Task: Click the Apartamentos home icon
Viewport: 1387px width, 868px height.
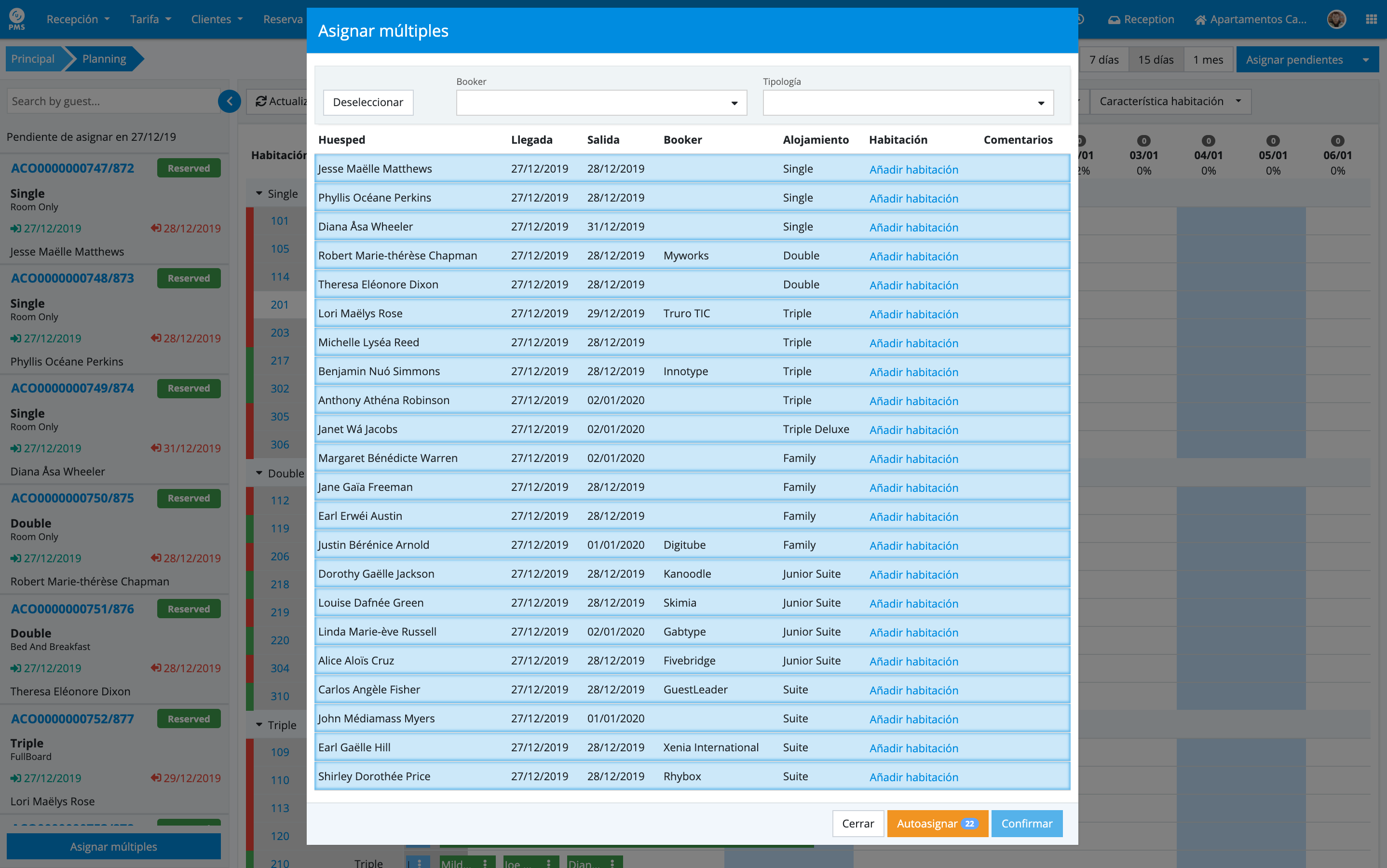Action: pos(1200,19)
